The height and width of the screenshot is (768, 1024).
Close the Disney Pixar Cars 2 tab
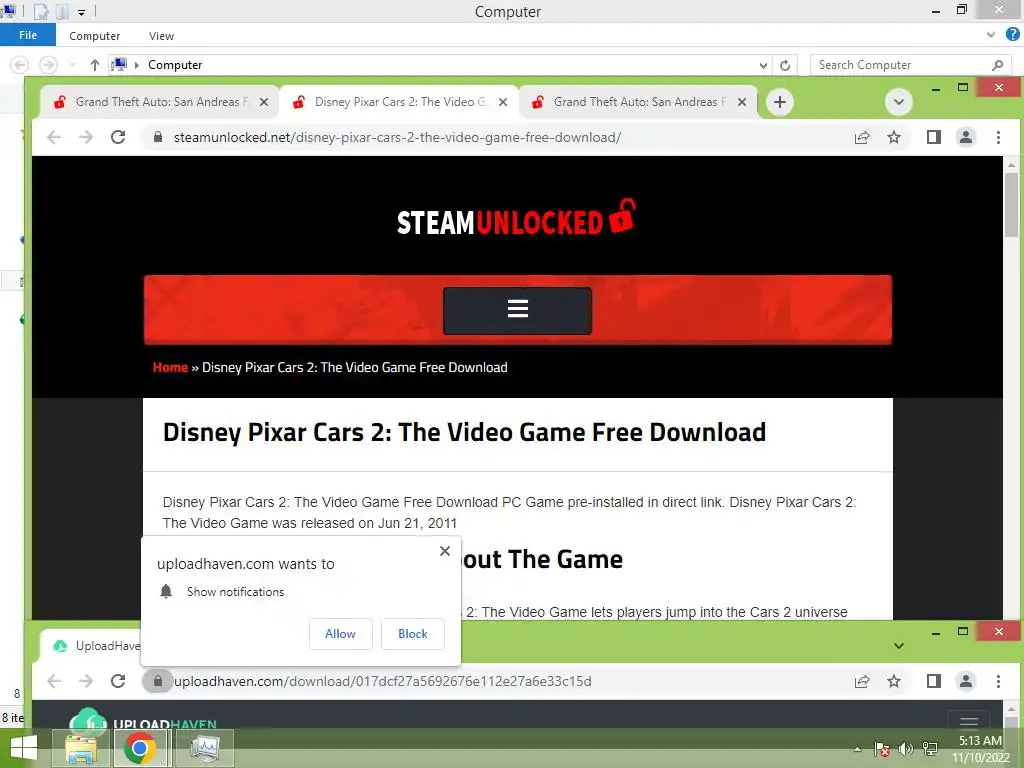503,102
